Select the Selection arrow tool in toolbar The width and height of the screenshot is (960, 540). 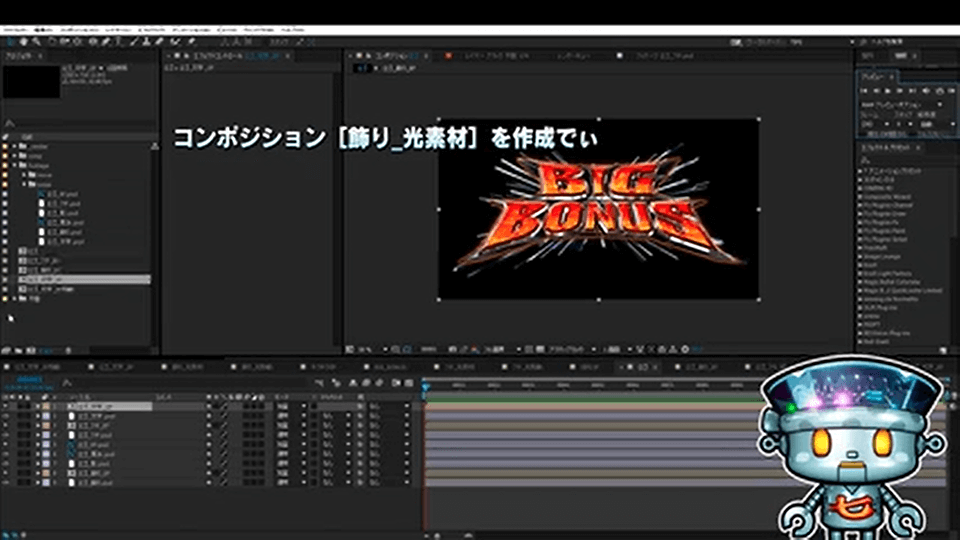tap(8, 42)
